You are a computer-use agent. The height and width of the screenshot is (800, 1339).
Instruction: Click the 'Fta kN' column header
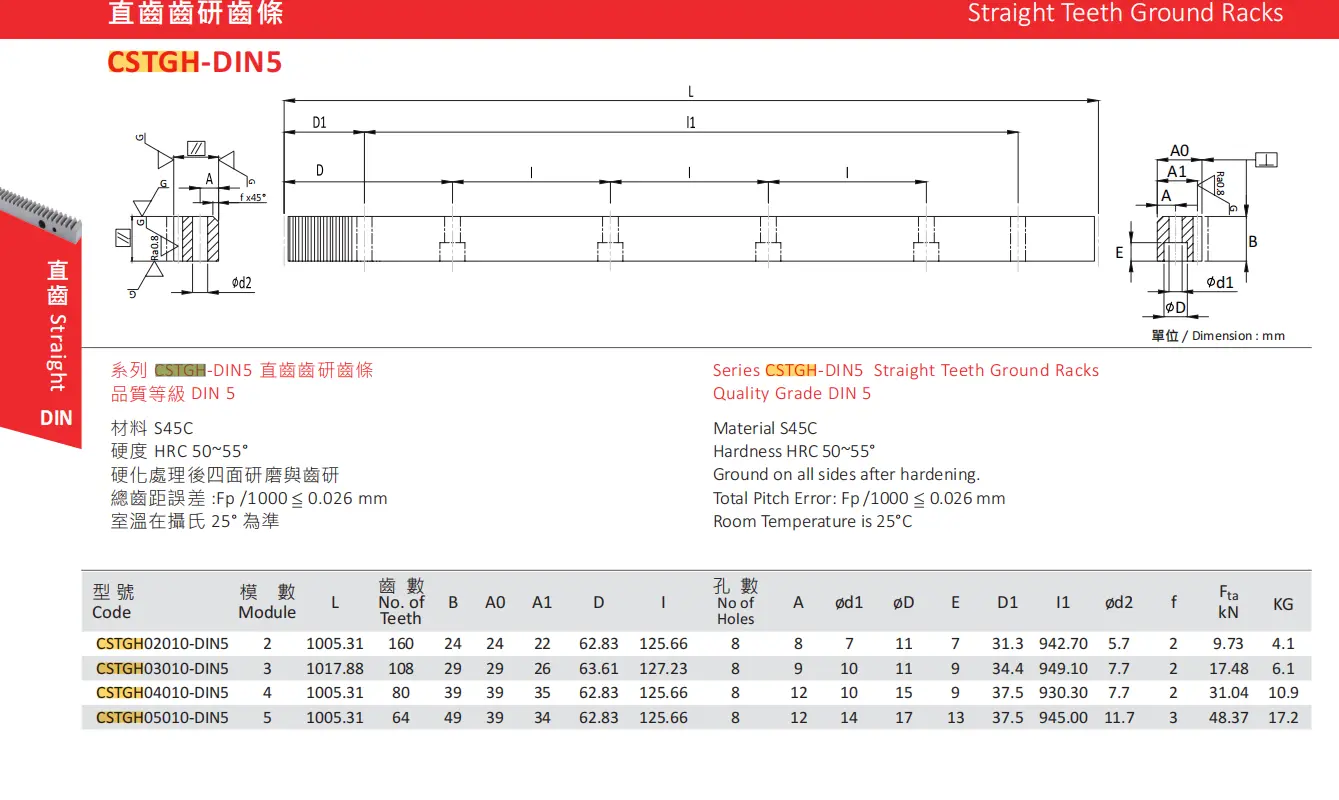point(1228,602)
